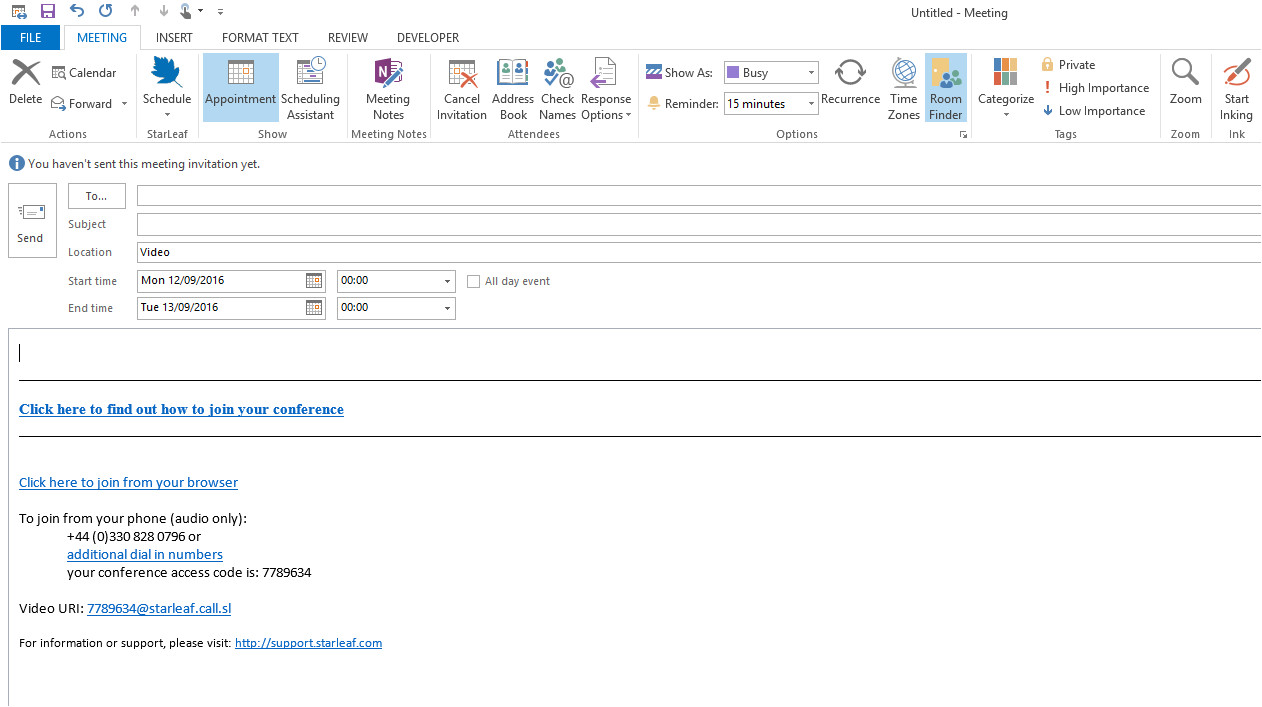Click the Cancel Invitation icon

(x=462, y=88)
